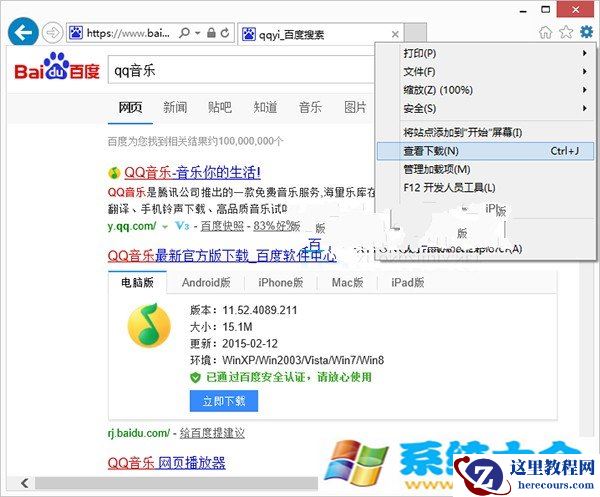Open 给百度提建议 link
The image size is (600, 497).
pyautogui.click(x=212, y=433)
